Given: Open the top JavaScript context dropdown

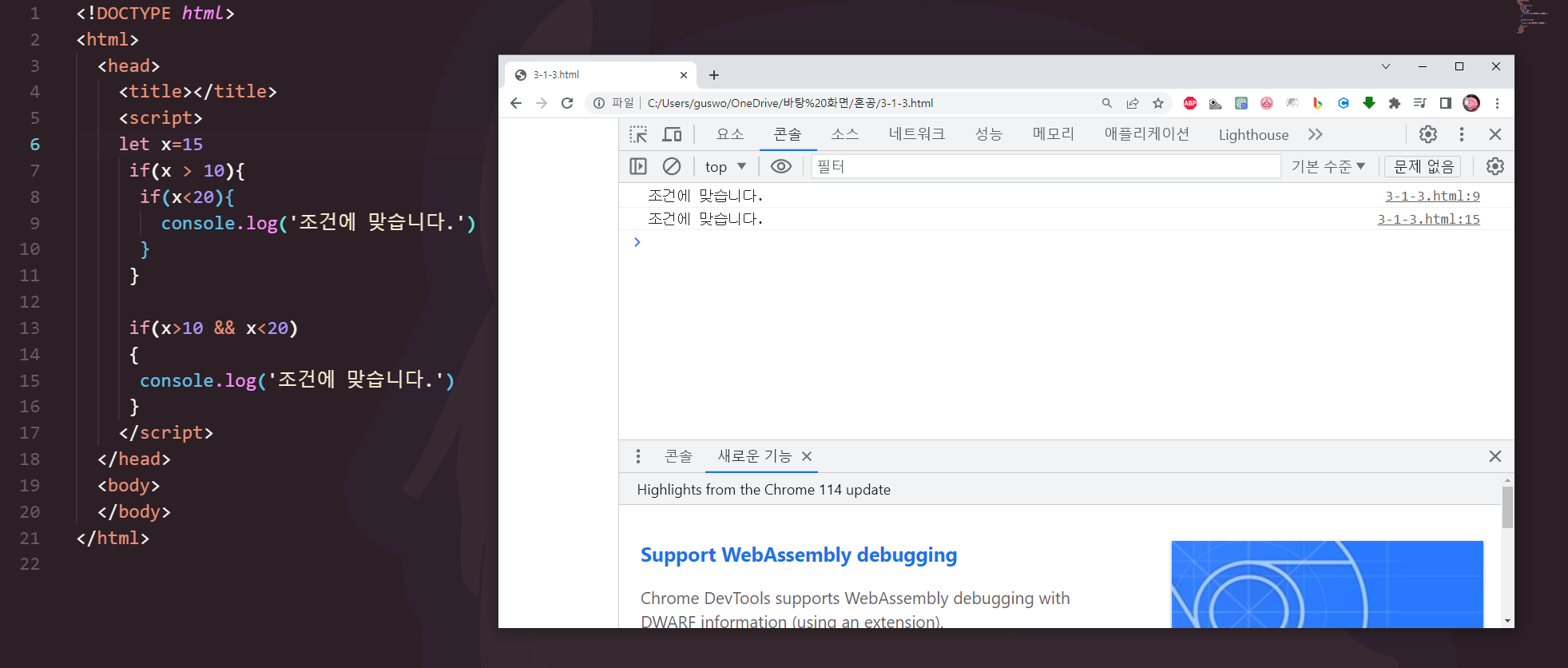Looking at the screenshot, I should (725, 166).
